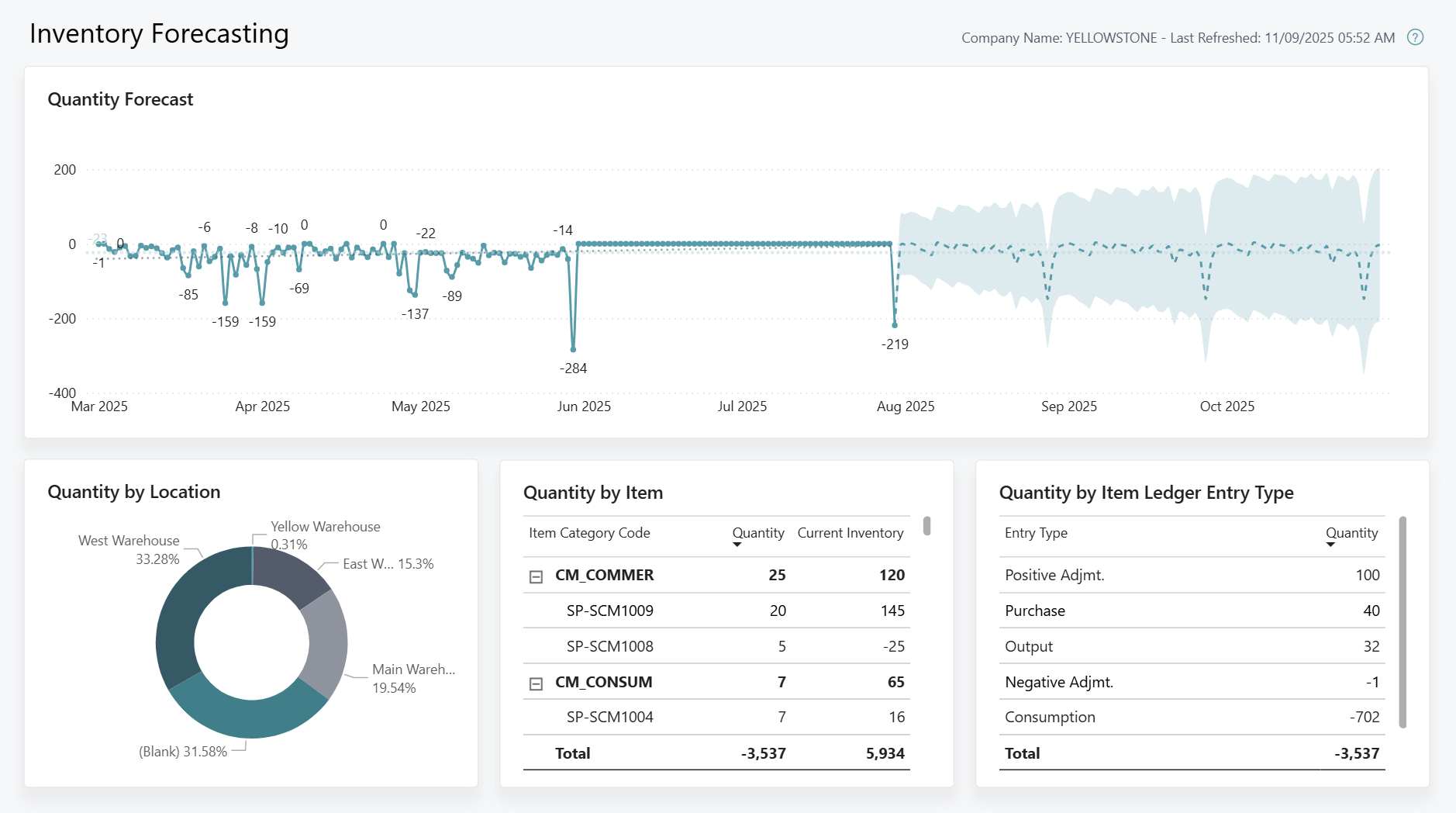Click the sort arrow under Quantity column header
1456x813 pixels.
[x=737, y=545]
